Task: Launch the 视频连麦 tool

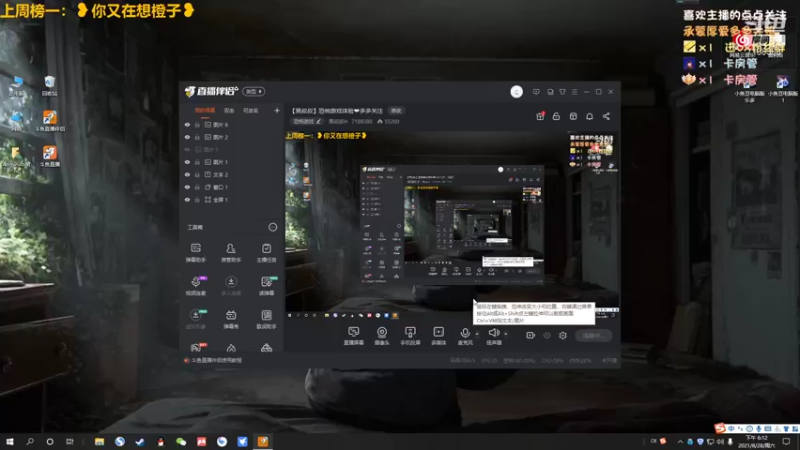Action: click(x=195, y=286)
